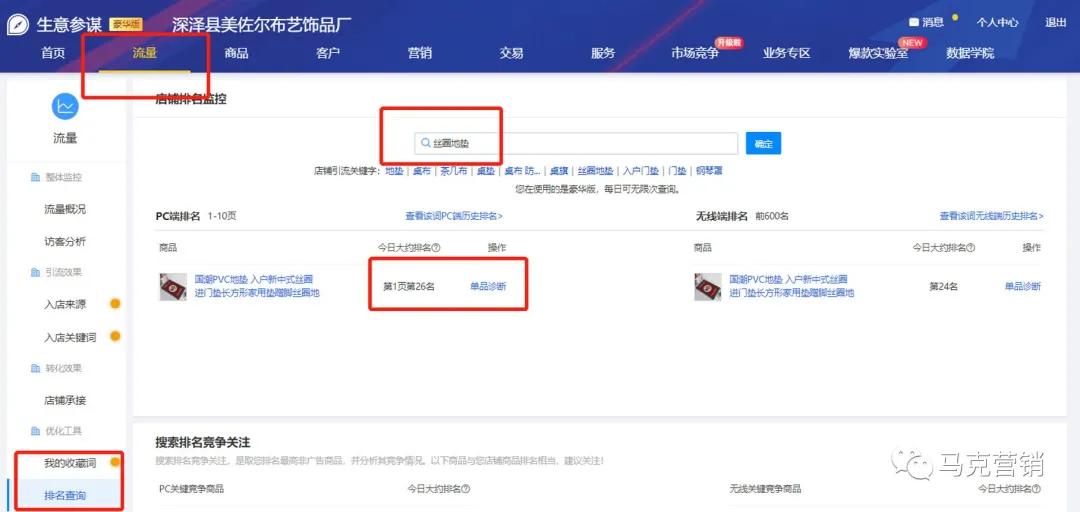Open the 数据学院 tab
Viewport: 1080px width, 512px height.
pos(970,53)
